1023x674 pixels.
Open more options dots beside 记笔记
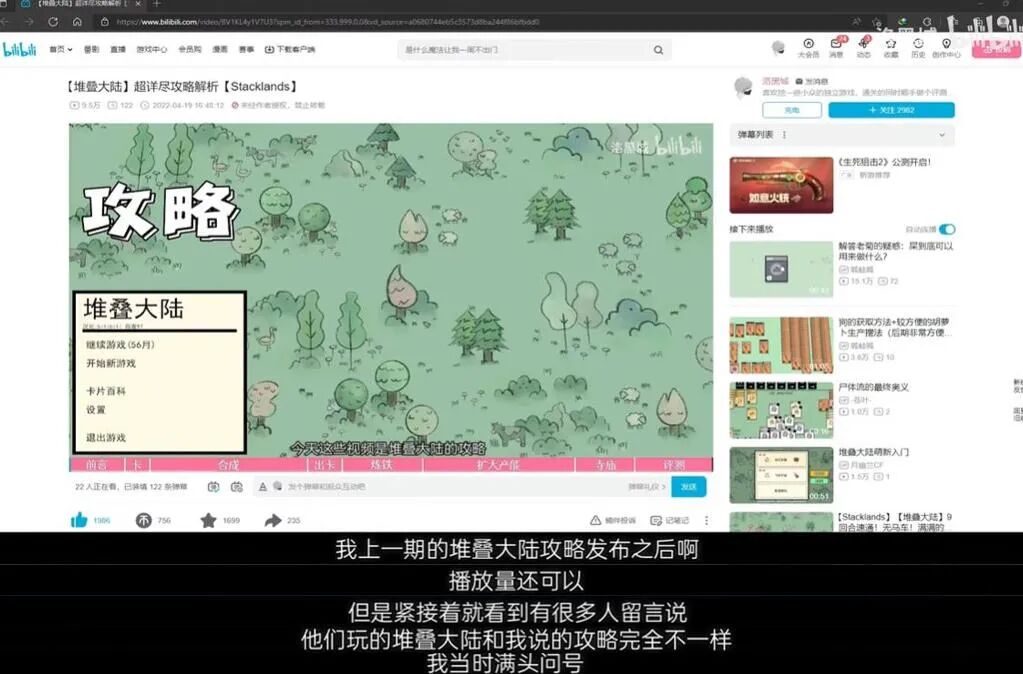click(x=707, y=521)
